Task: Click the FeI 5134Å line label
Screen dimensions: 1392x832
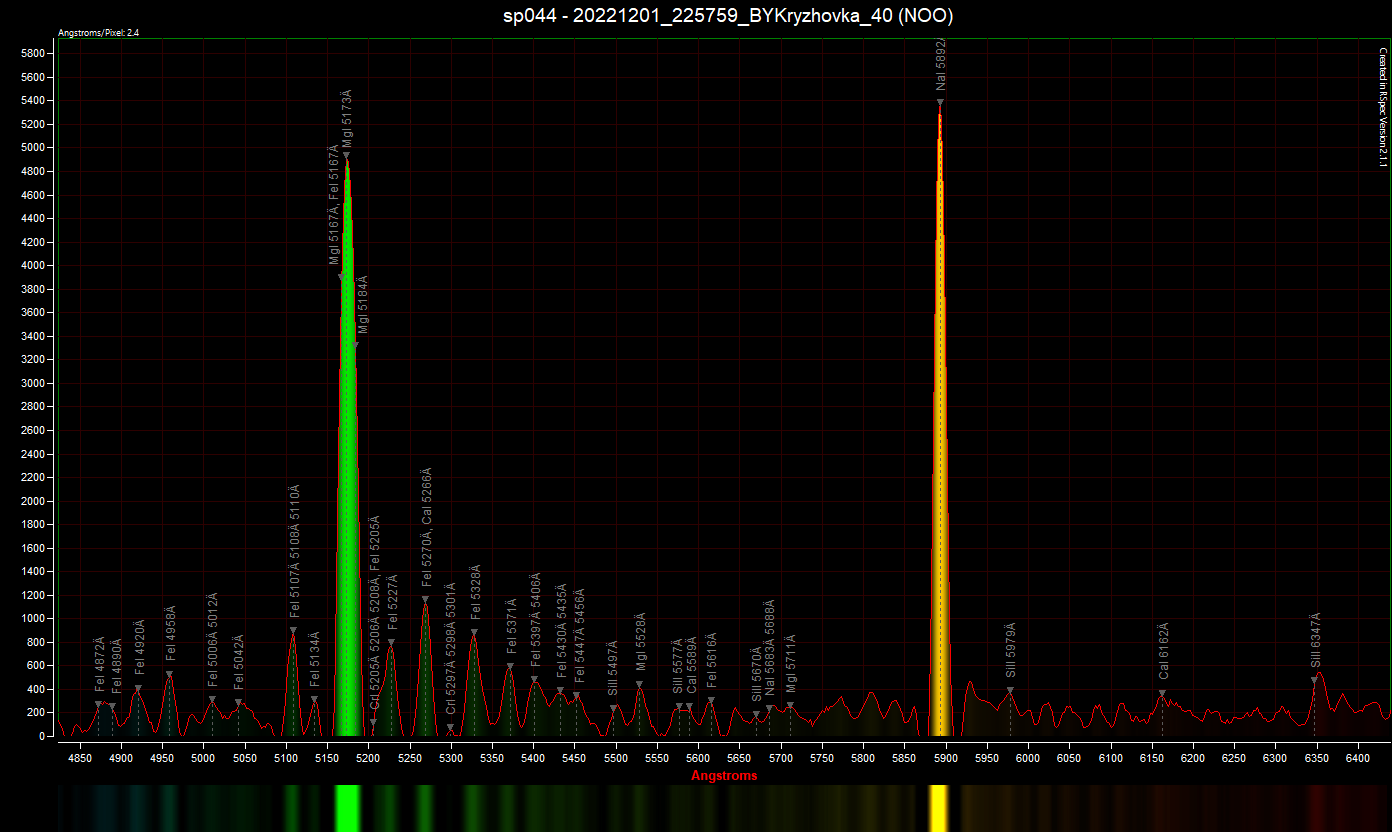Action: click(x=315, y=659)
